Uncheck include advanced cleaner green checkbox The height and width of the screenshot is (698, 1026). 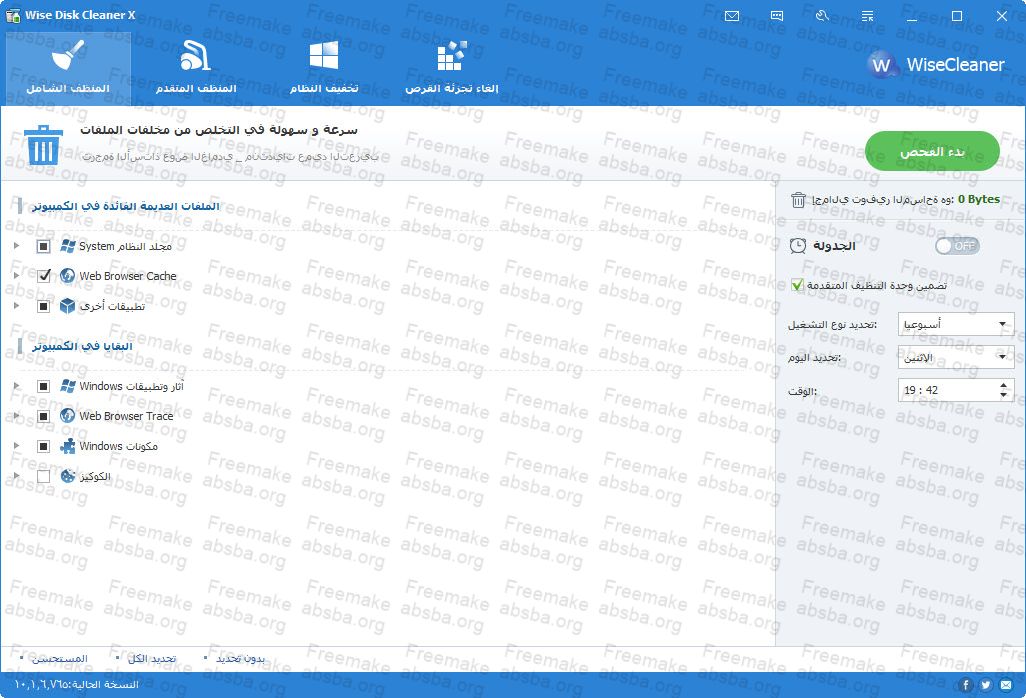point(797,285)
